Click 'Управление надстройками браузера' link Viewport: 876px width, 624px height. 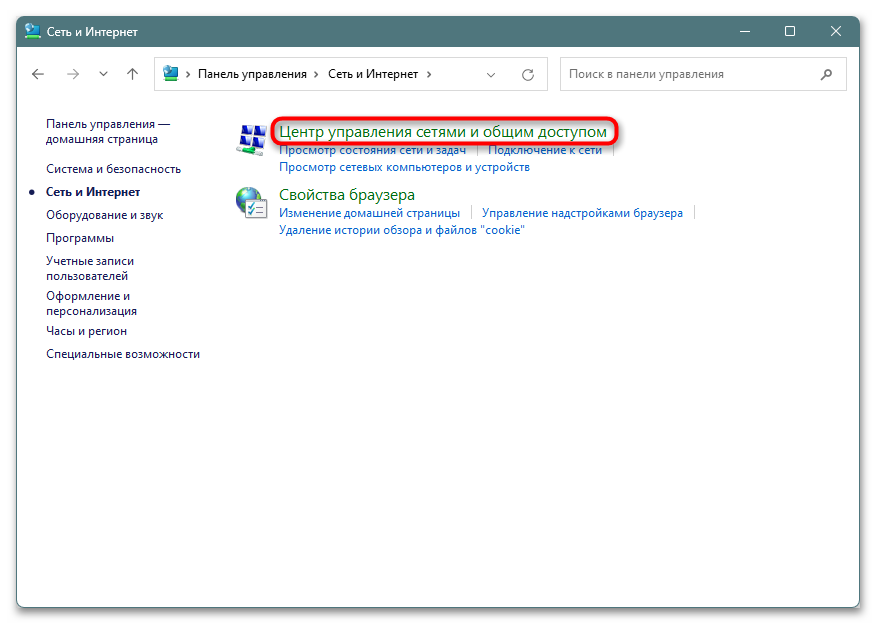pyautogui.click(x=582, y=213)
